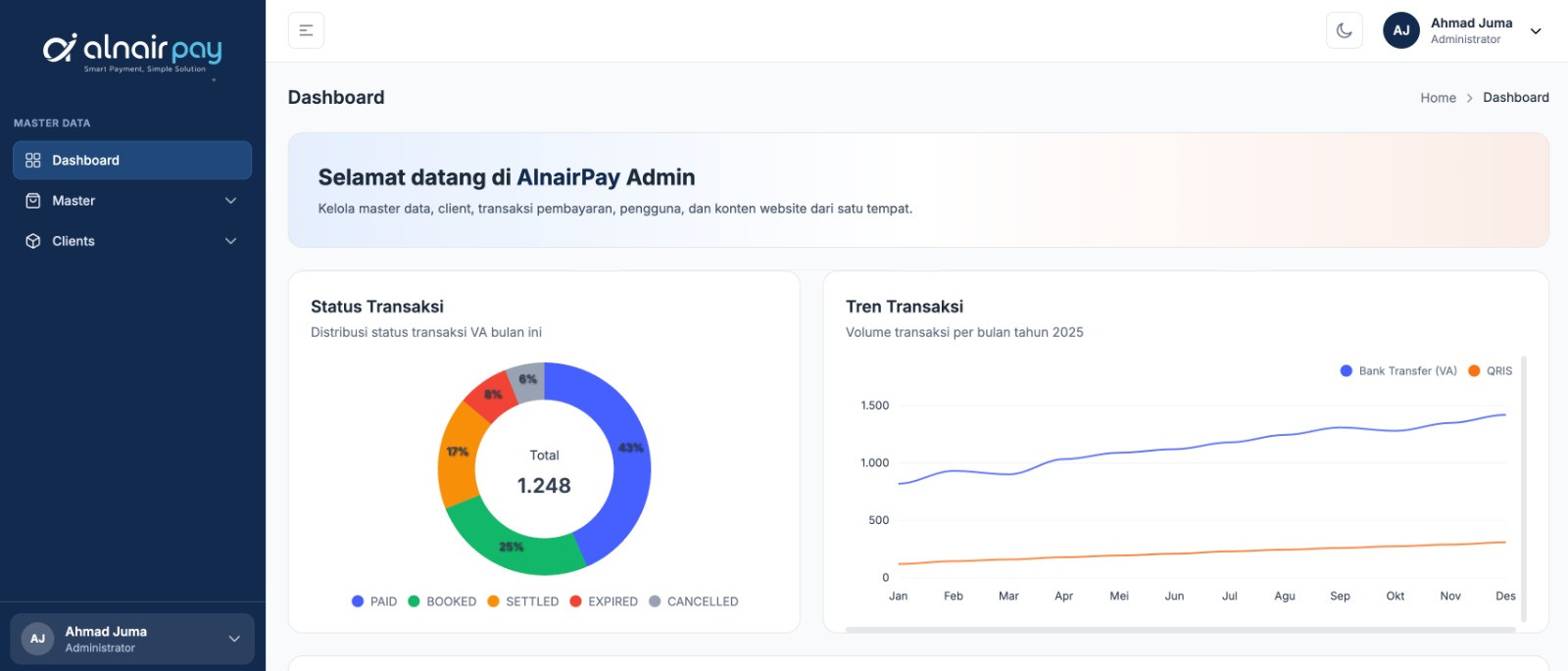This screenshot has width=1568, height=671.
Task: Collapse sidebar using hamburger menu button
Action: click(x=306, y=30)
